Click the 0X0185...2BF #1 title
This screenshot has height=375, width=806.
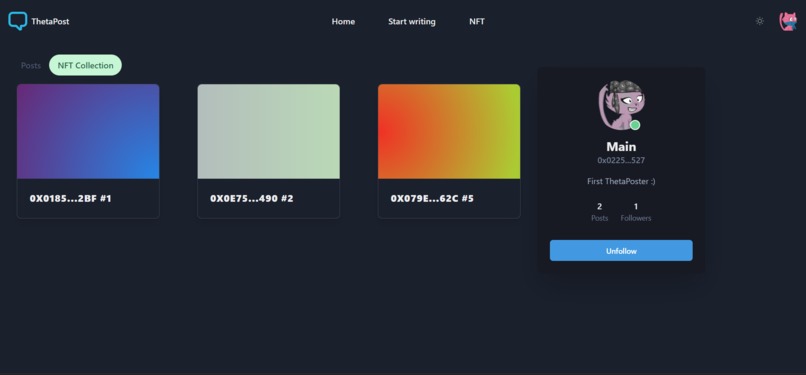[70, 198]
